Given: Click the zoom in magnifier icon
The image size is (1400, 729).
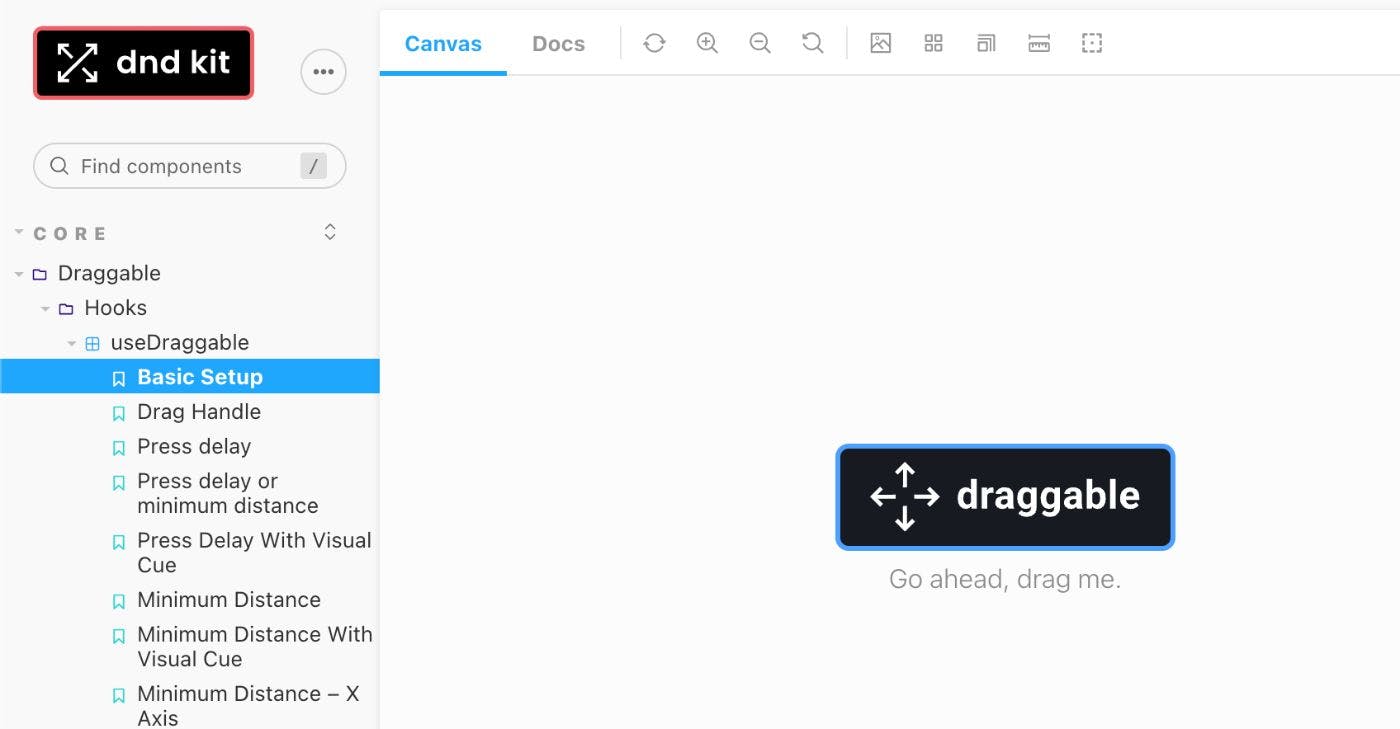Looking at the screenshot, I should [x=707, y=43].
